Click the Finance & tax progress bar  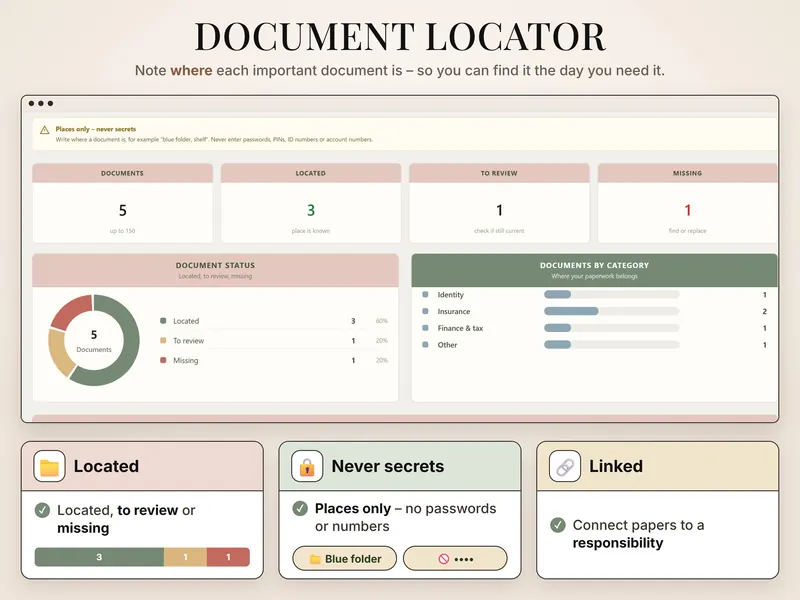[612, 328]
